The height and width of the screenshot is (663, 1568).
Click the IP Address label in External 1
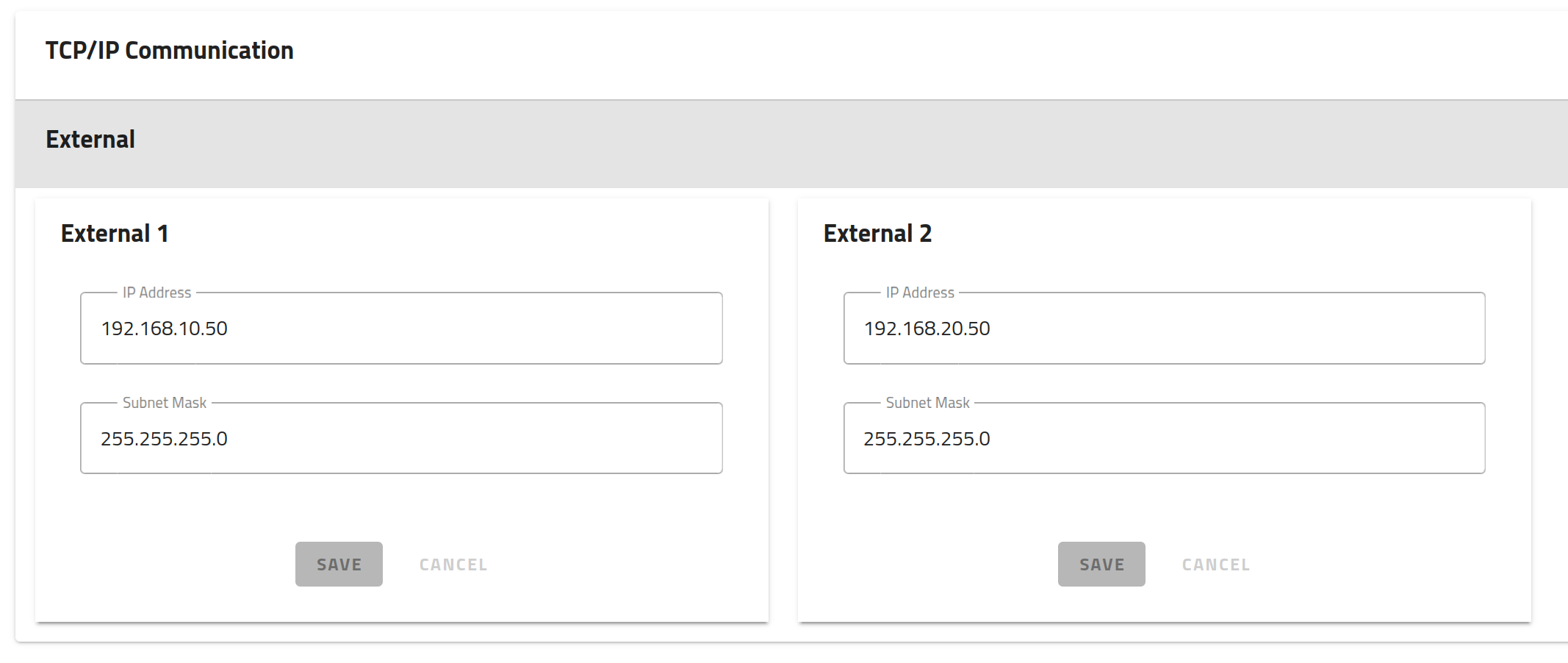coord(157,293)
